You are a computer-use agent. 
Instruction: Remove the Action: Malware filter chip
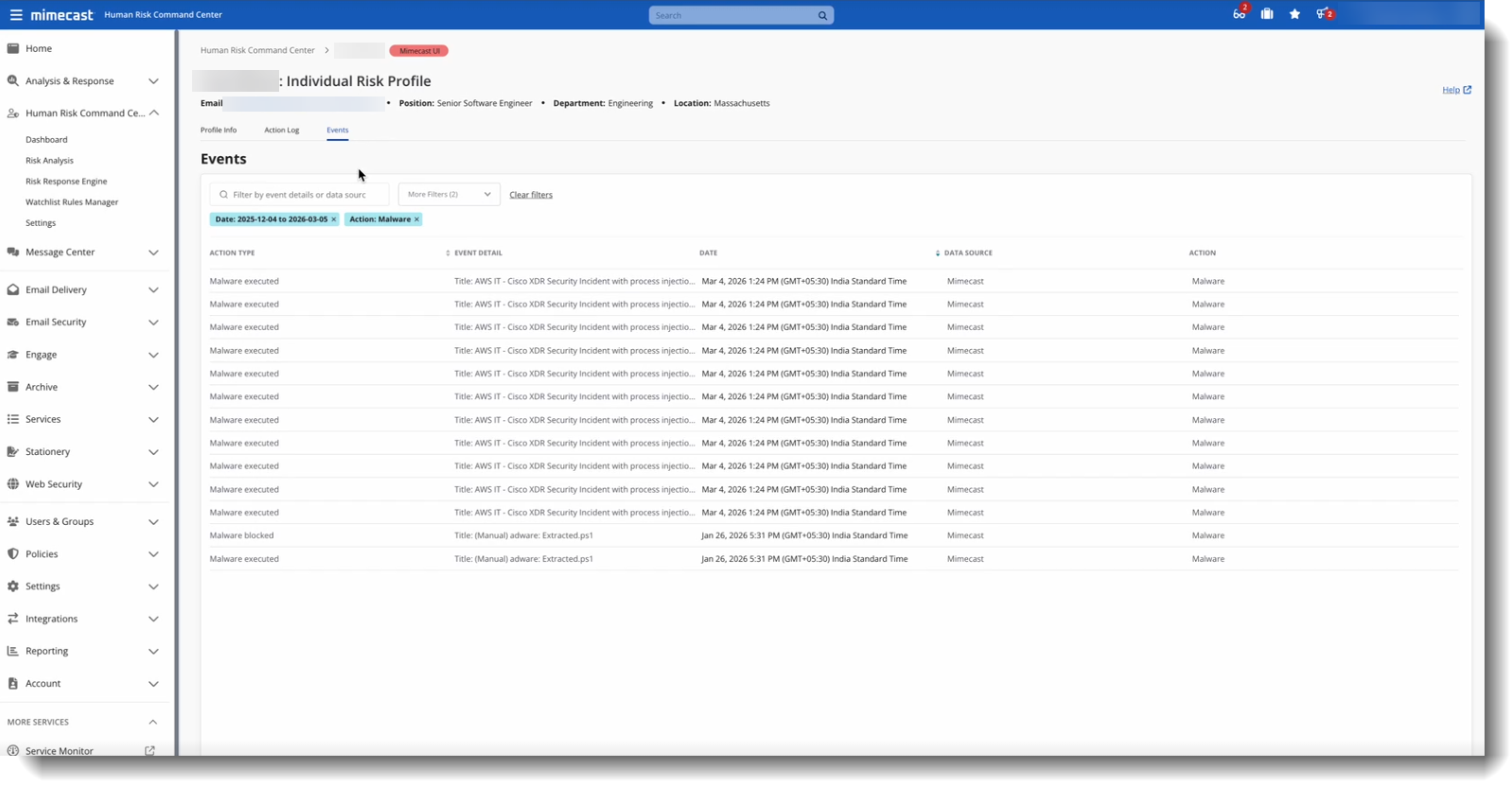coord(416,219)
